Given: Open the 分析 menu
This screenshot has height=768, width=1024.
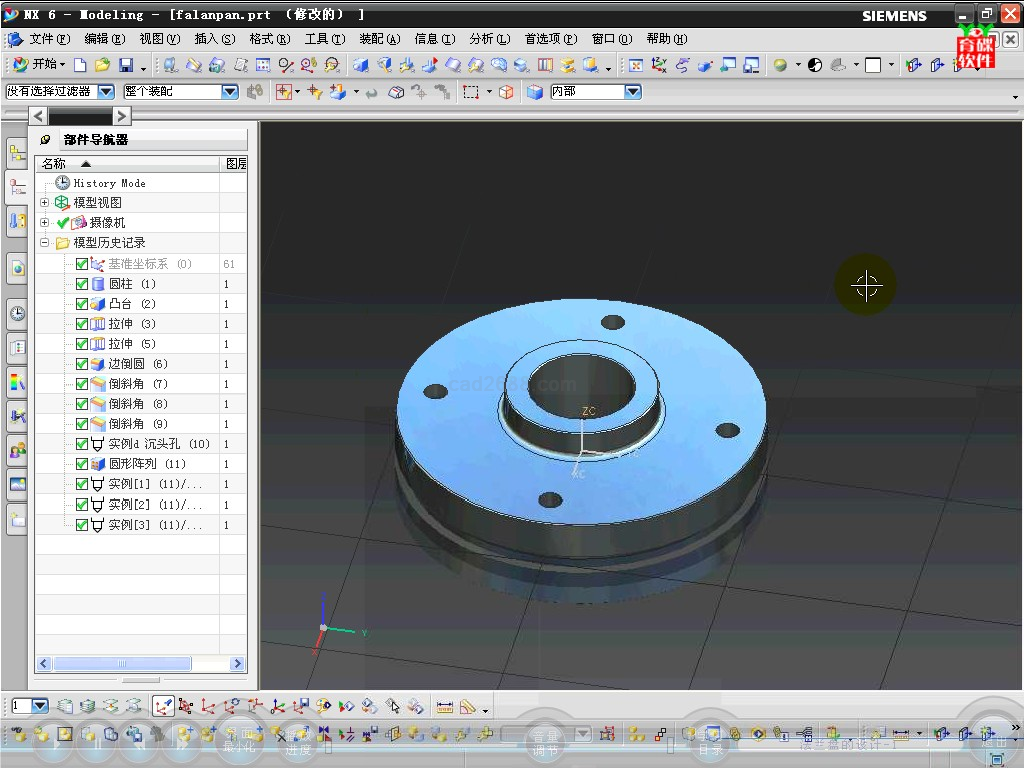Looking at the screenshot, I should 489,39.
